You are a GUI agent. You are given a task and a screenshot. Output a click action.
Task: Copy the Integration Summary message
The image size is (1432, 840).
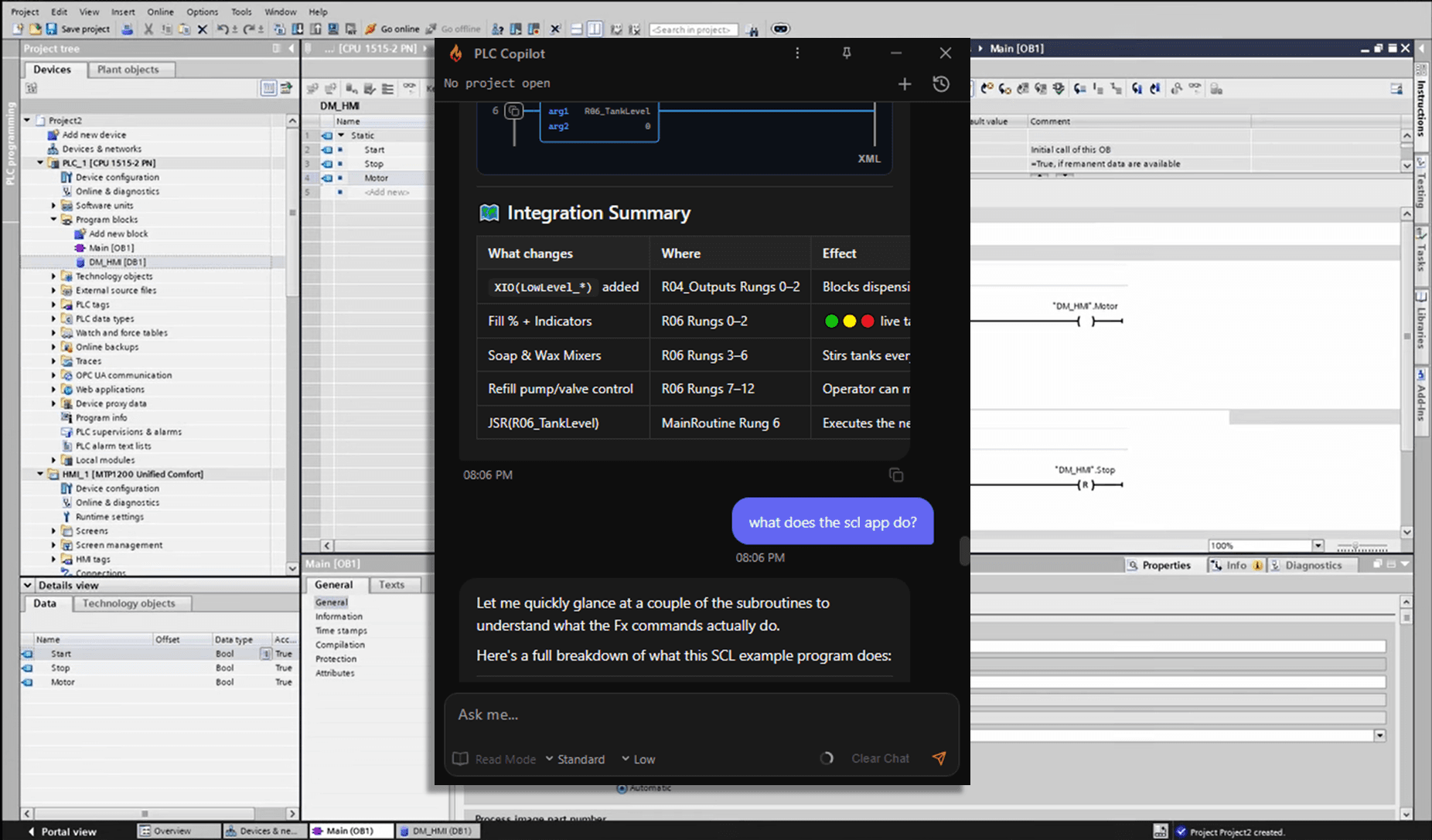(x=896, y=475)
